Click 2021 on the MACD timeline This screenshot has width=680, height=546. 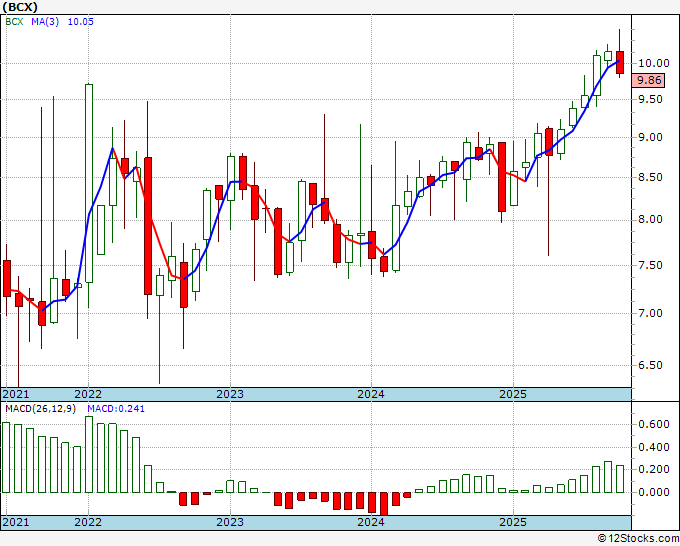[16, 522]
